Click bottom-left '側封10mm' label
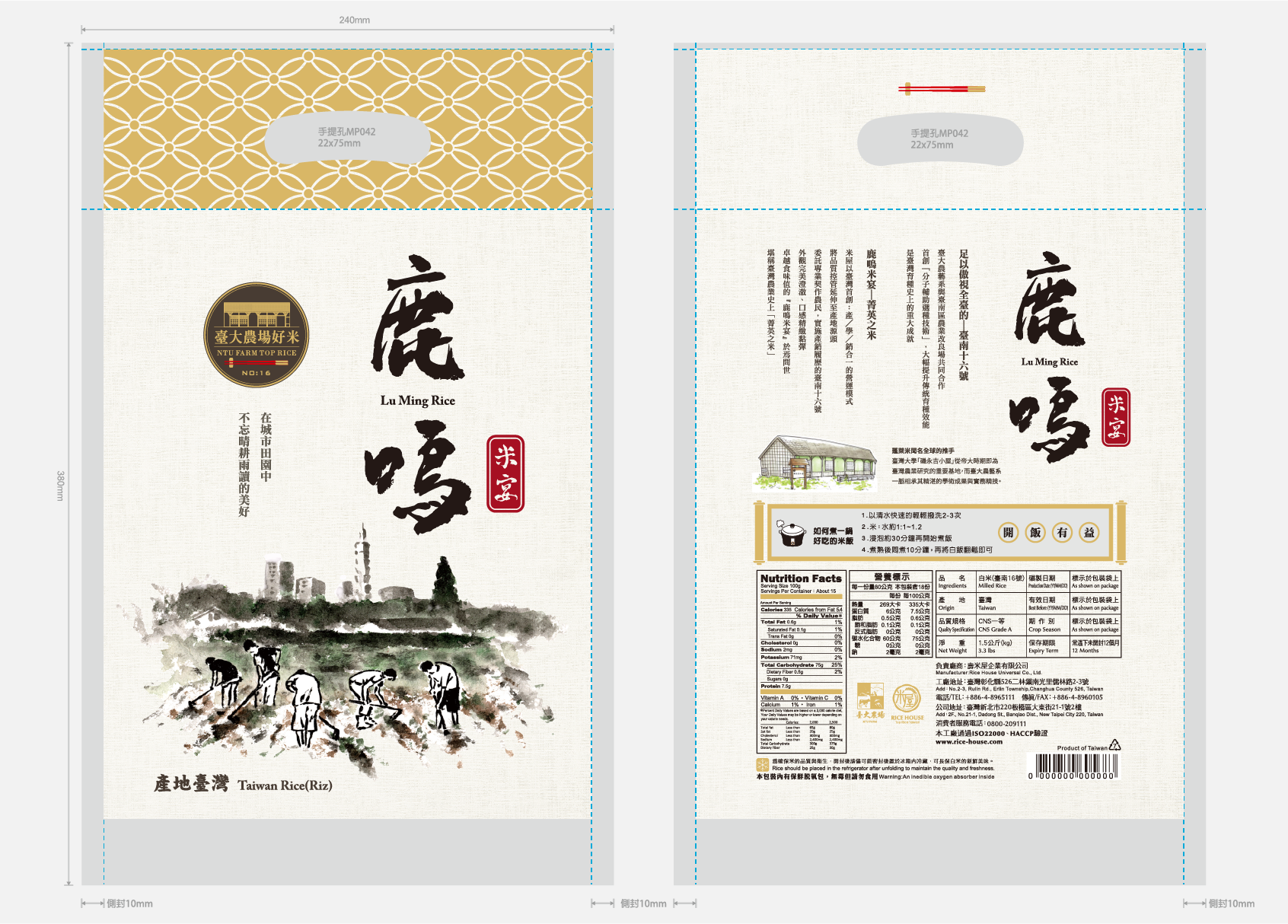The image size is (1288, 924). [x=129, y=903]
